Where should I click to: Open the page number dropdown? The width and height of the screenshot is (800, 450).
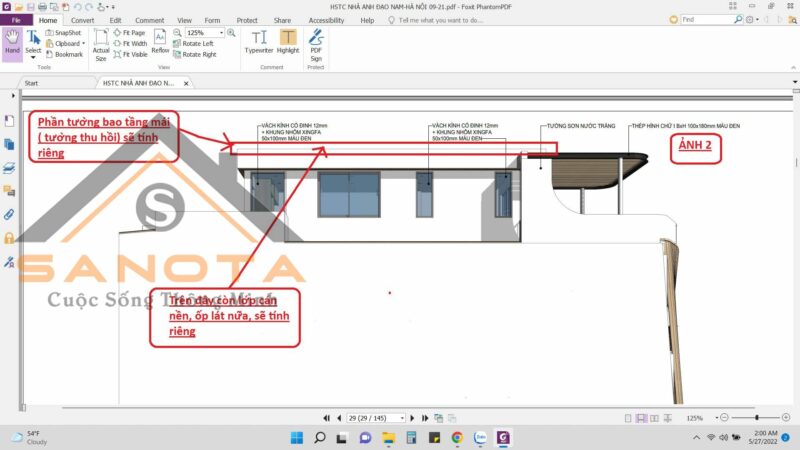click(x=402, y=417)
